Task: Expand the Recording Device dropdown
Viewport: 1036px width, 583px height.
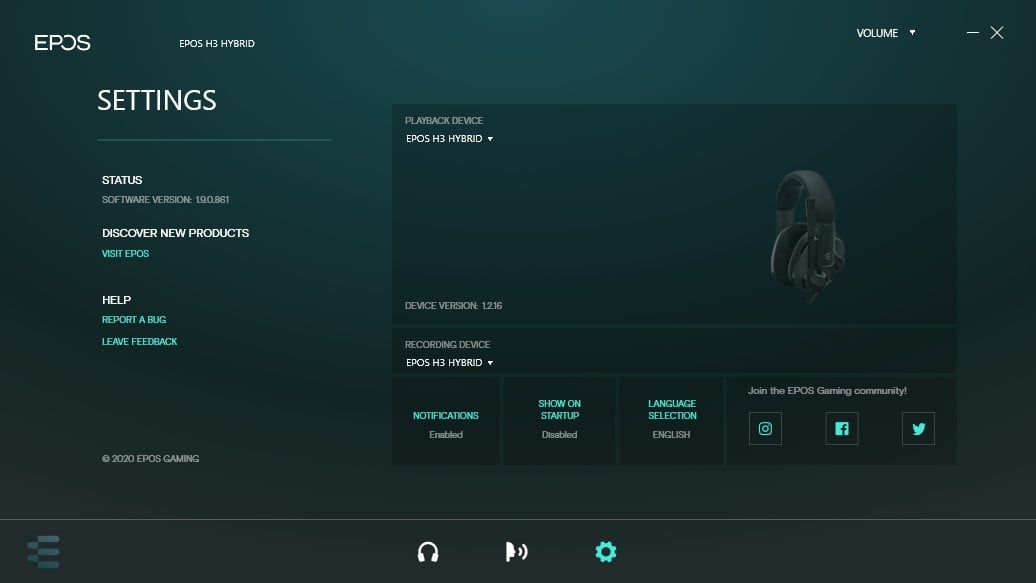Action: point(450,363)
